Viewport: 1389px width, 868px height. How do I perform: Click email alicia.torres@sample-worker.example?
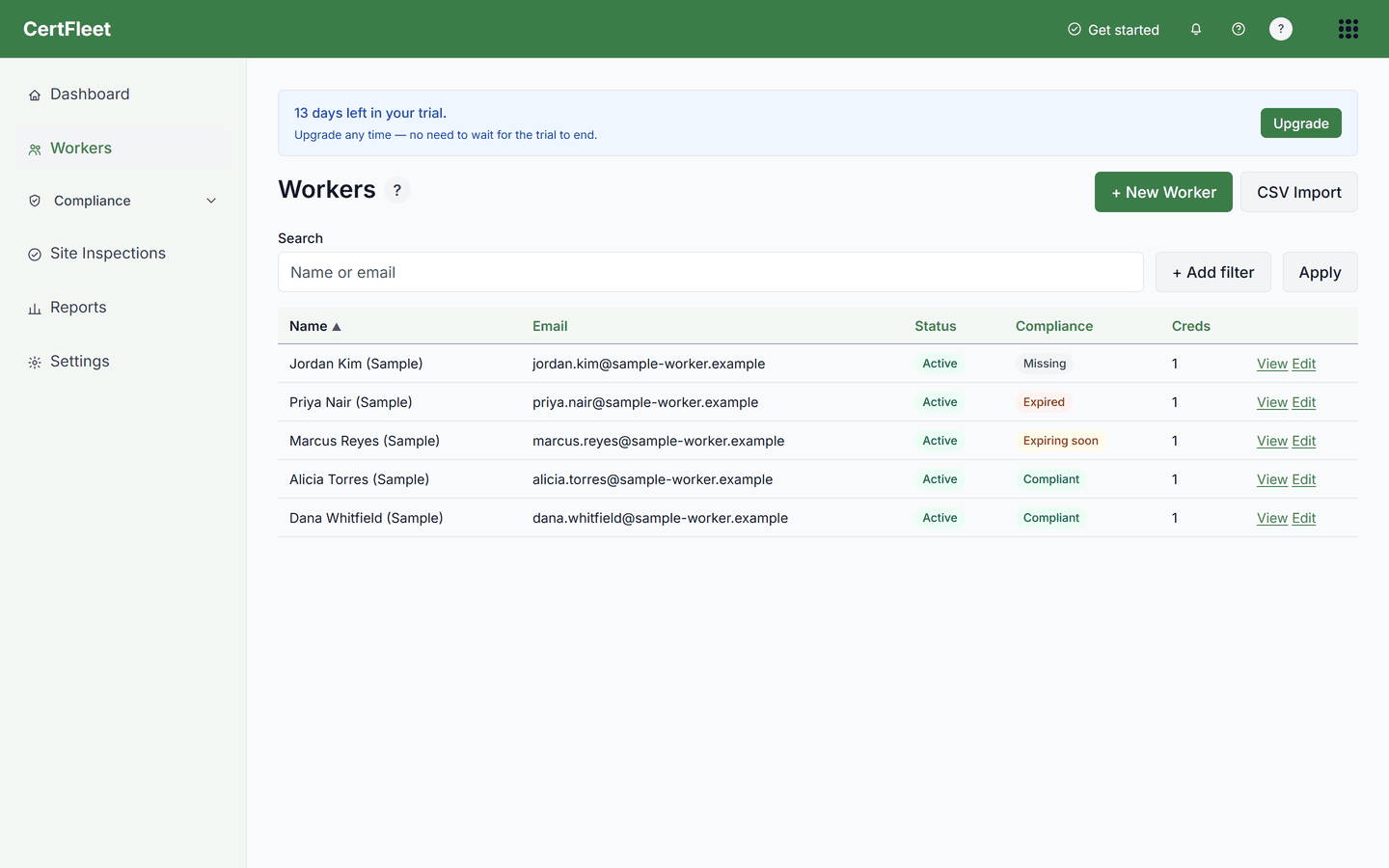(x=653, y=479)
